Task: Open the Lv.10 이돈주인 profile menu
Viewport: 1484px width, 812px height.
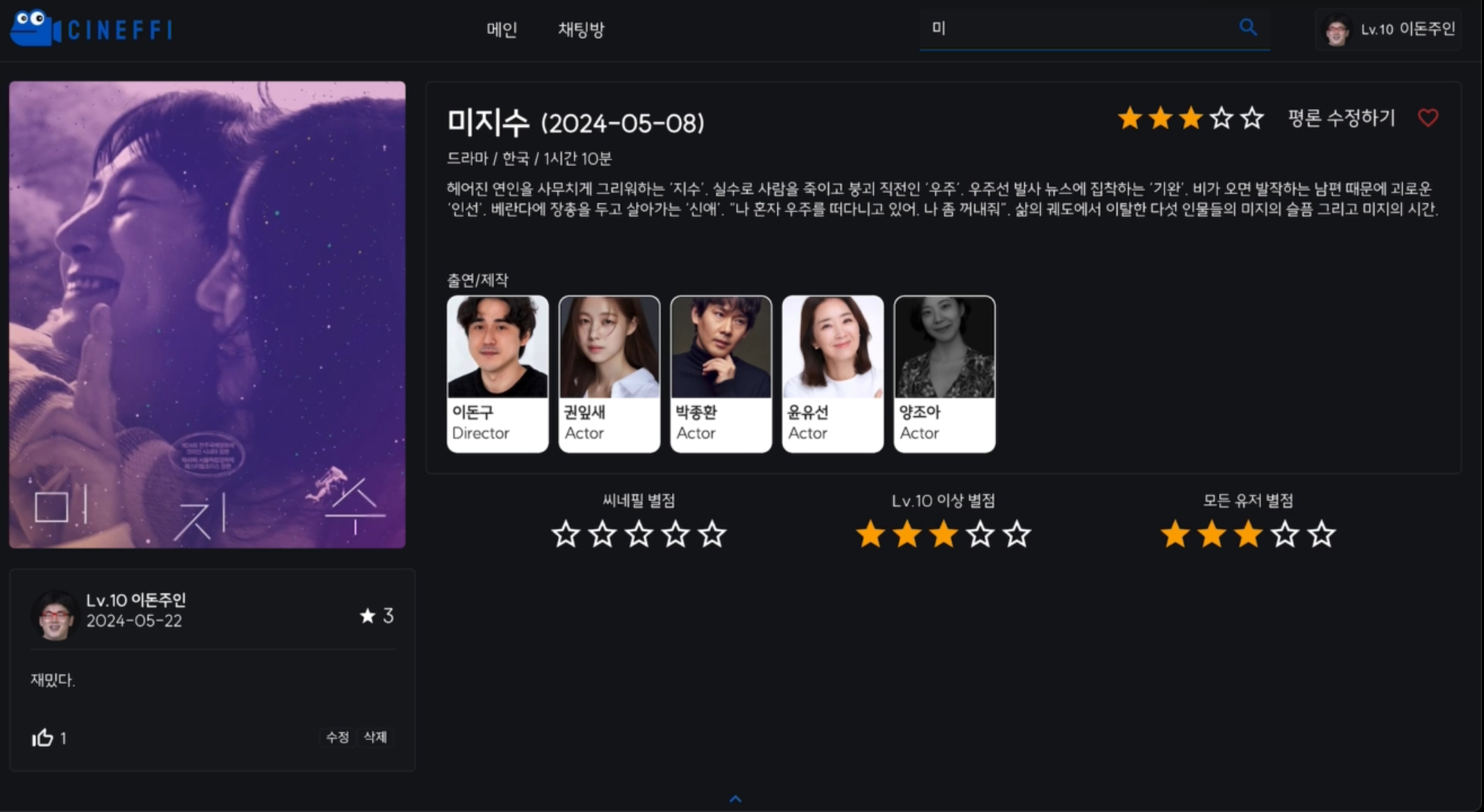Action: click(1388, 30)
